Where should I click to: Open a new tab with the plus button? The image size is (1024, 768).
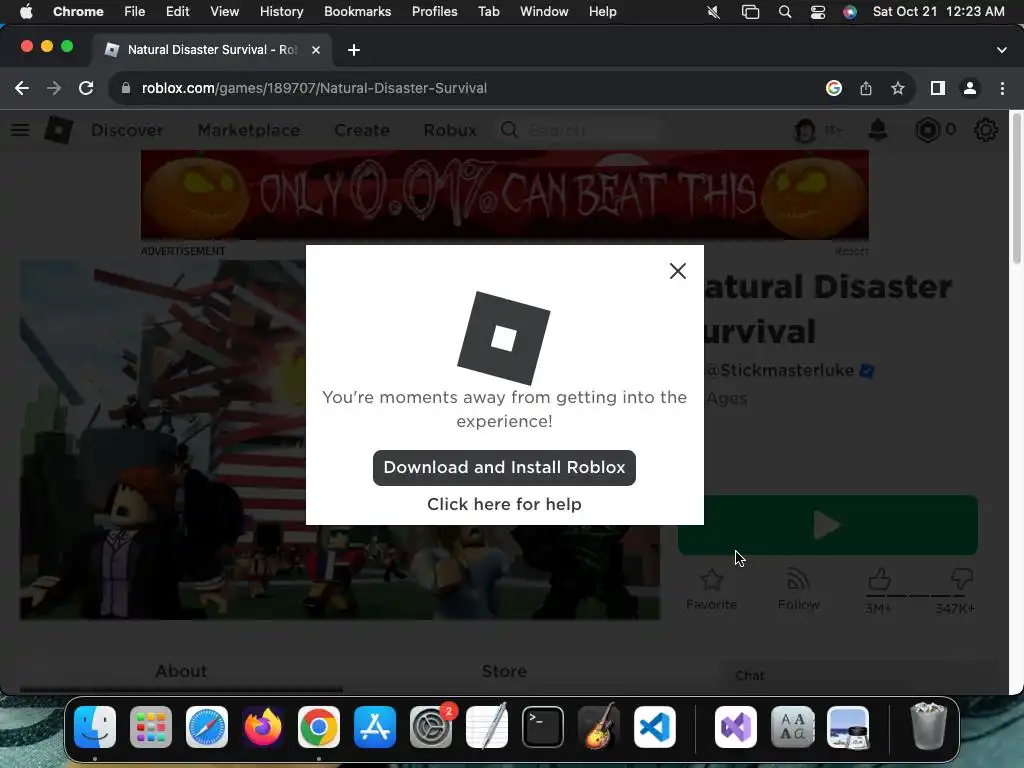tap(354, 50)
